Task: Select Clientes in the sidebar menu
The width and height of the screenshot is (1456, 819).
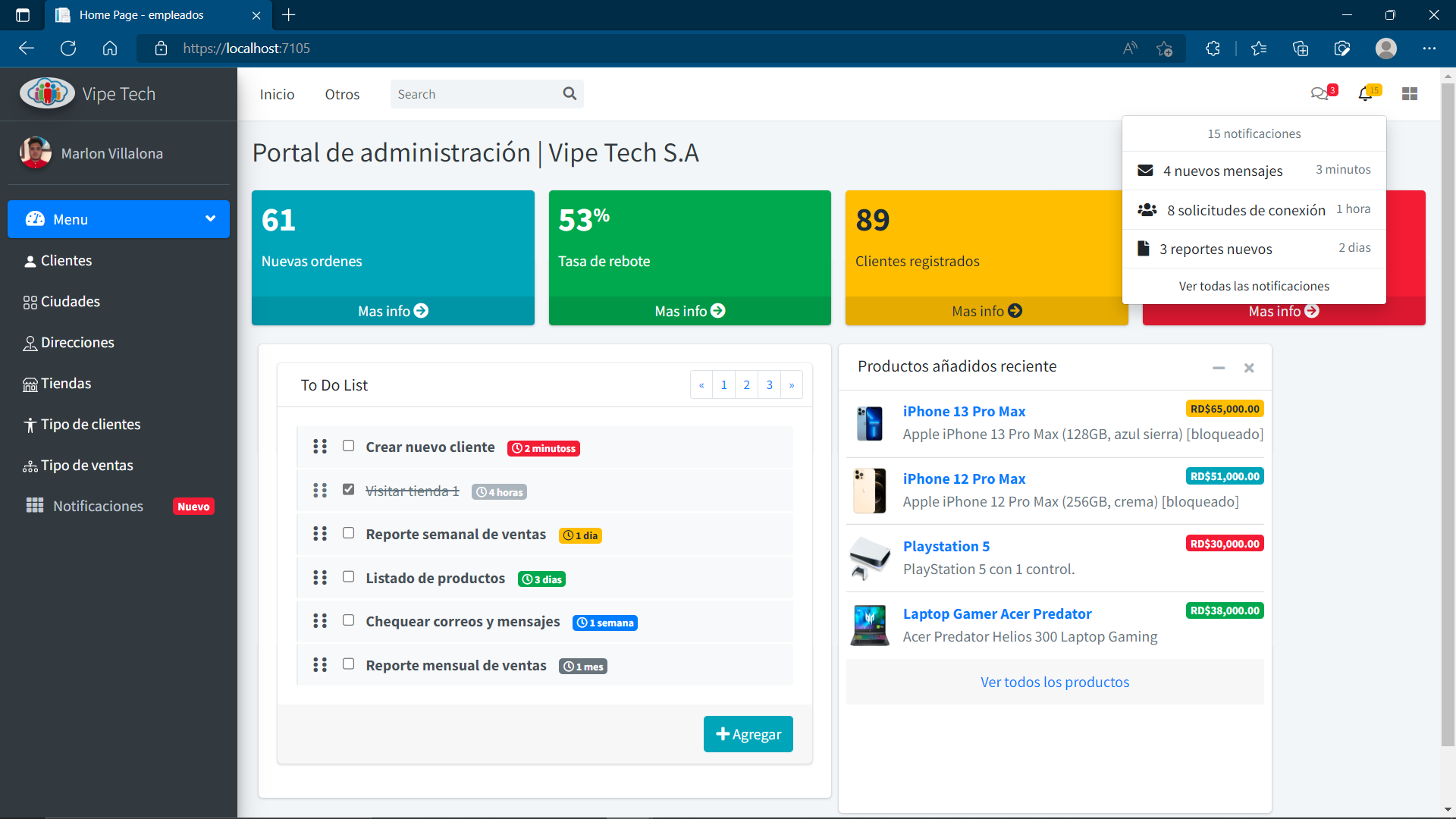Action: point(66,261)
